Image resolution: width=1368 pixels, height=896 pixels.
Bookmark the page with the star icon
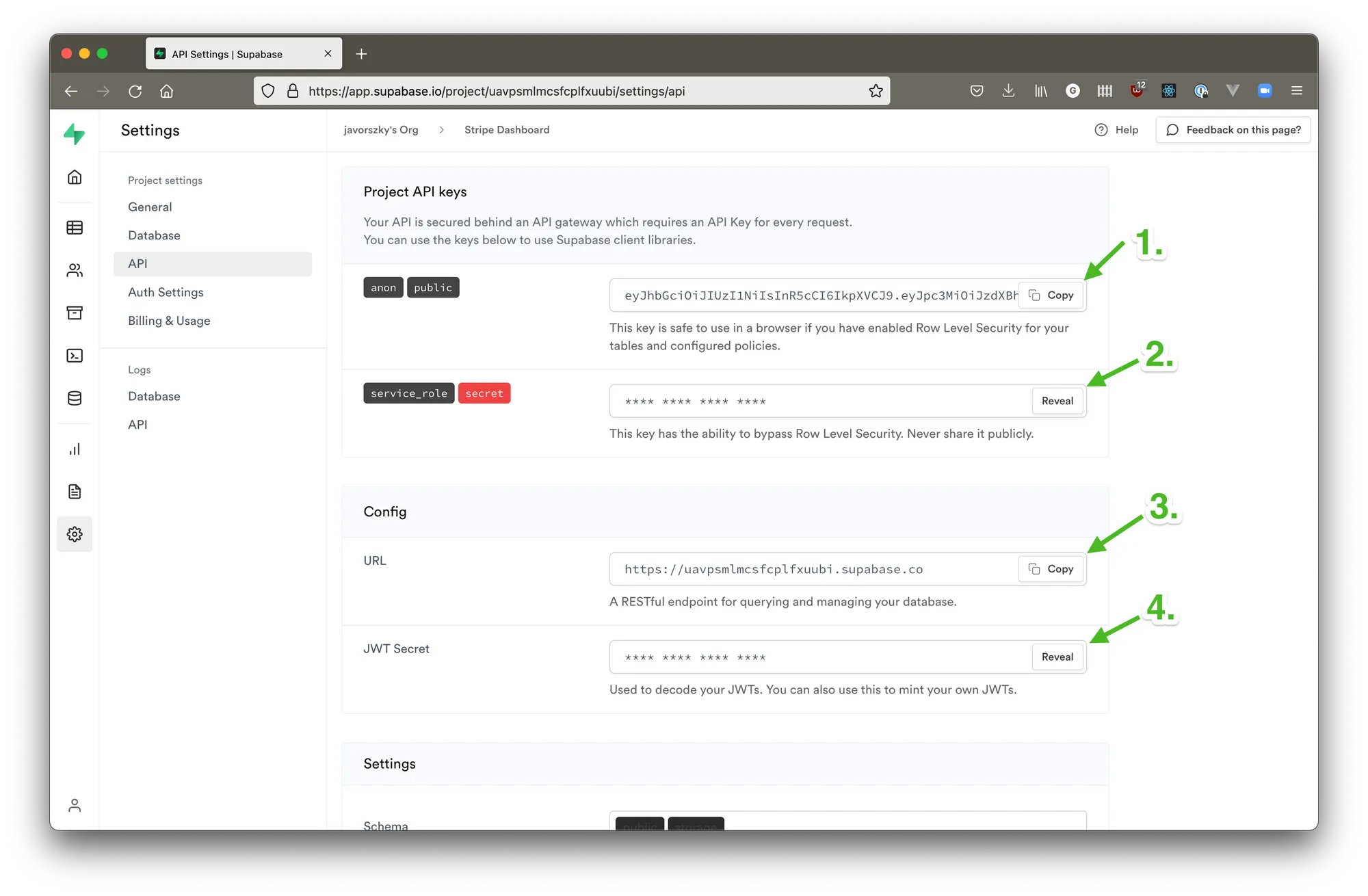click(x=876, y=90)
